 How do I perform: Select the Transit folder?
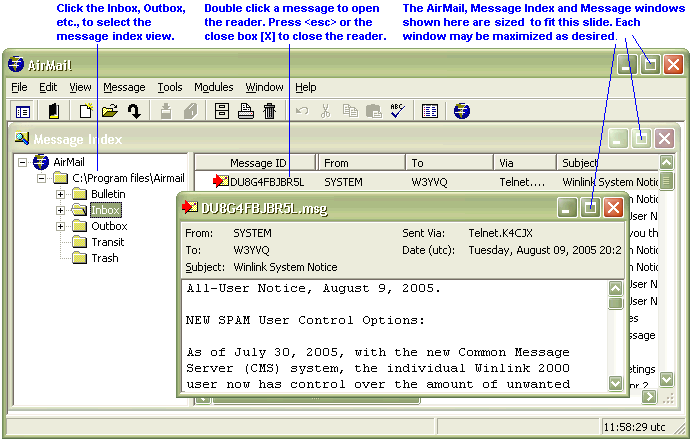(107, 242)
